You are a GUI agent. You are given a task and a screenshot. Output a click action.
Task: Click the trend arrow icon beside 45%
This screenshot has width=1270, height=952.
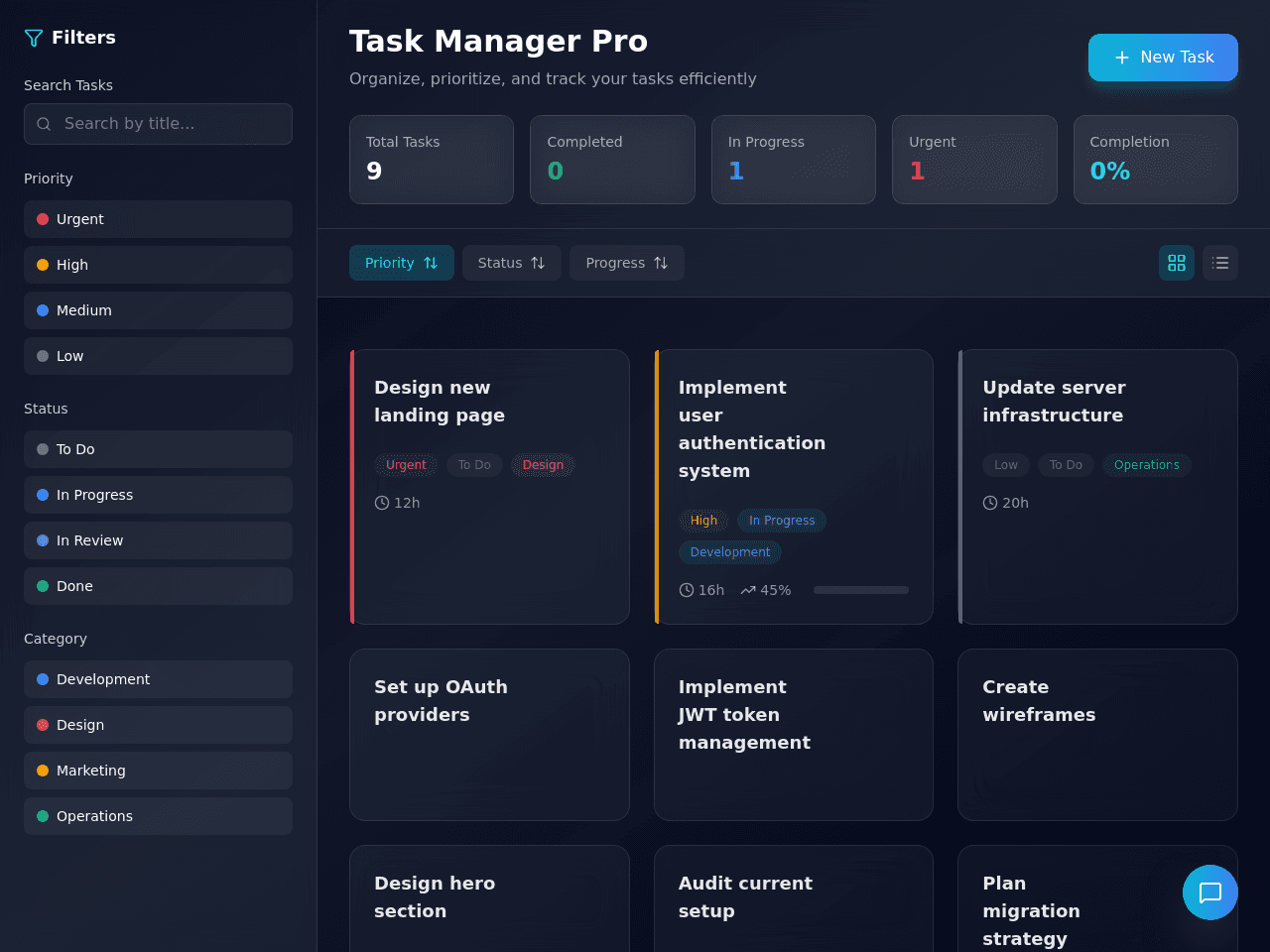[748, 590]
